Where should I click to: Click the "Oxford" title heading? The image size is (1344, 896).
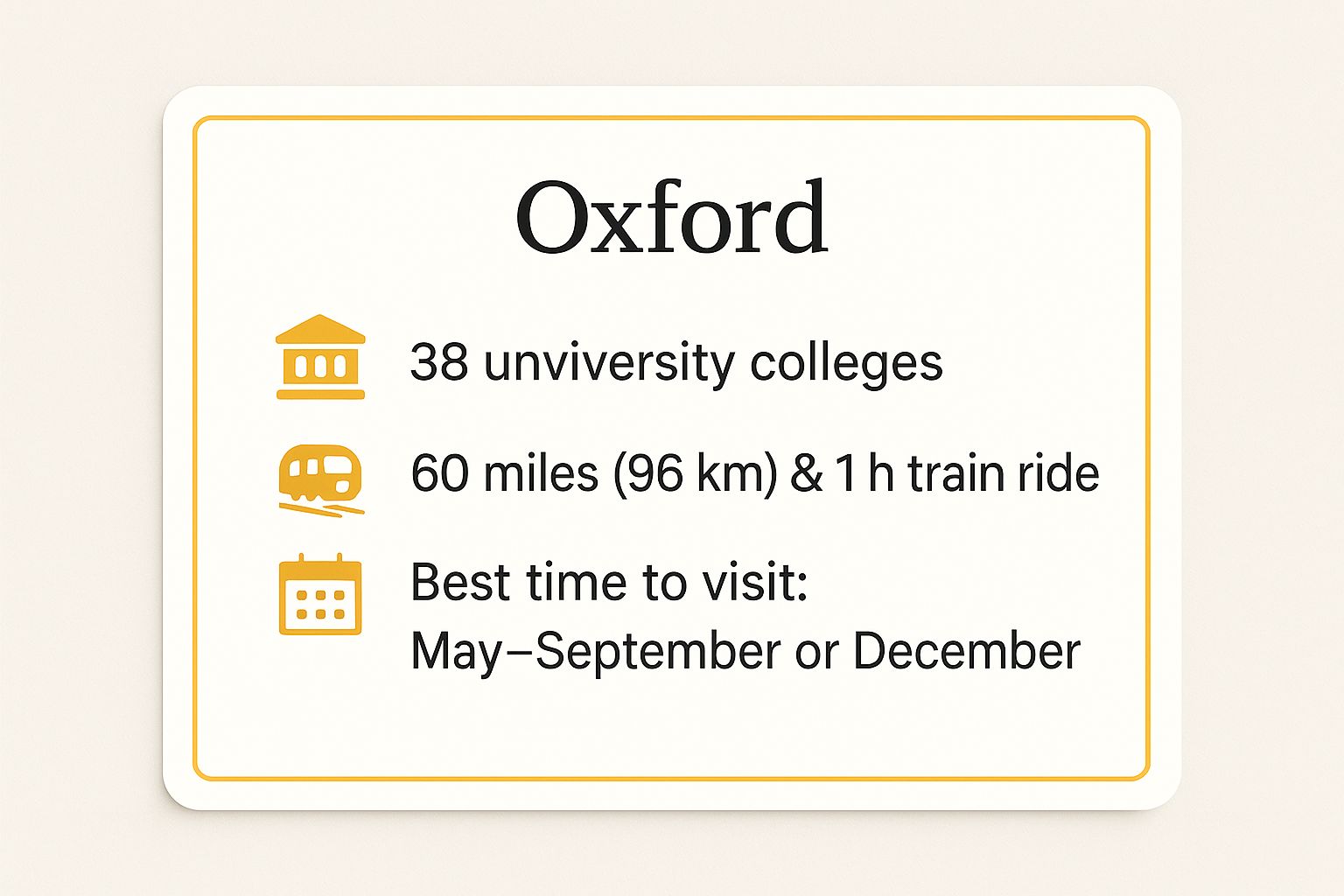[671, 217]
